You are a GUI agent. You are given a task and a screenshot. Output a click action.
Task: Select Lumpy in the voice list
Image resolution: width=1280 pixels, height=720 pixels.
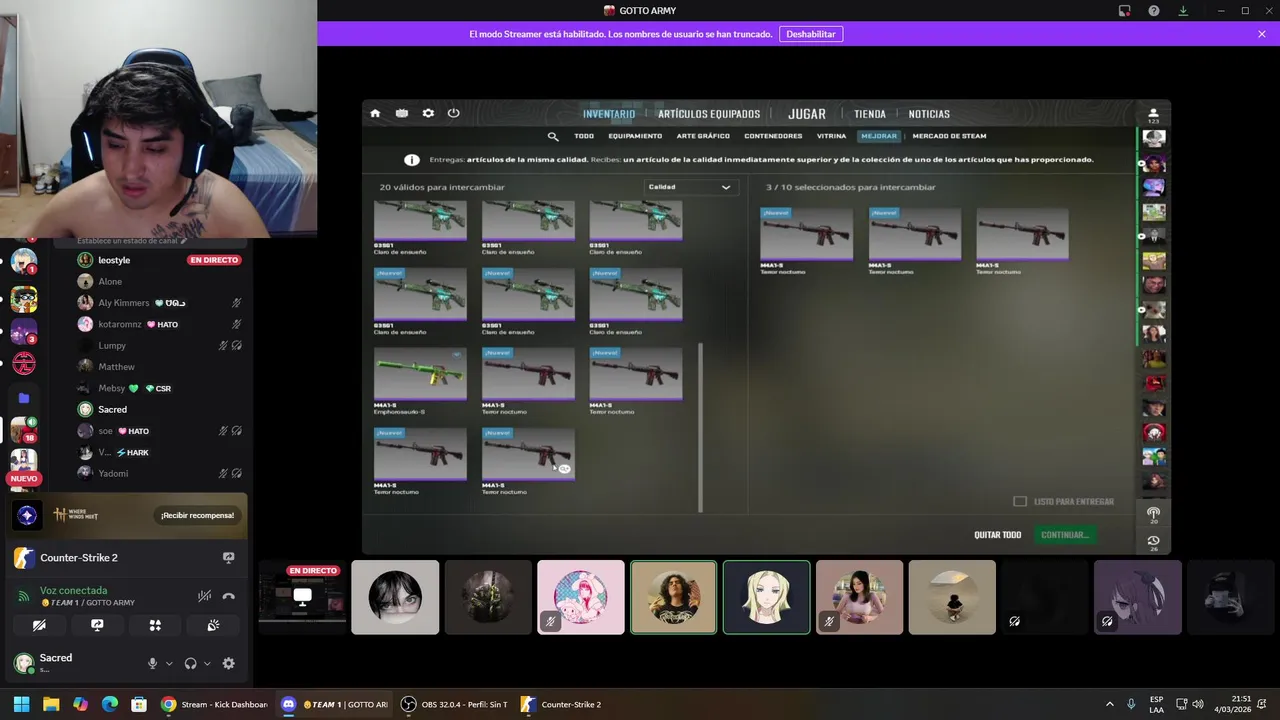click(112, 346)
